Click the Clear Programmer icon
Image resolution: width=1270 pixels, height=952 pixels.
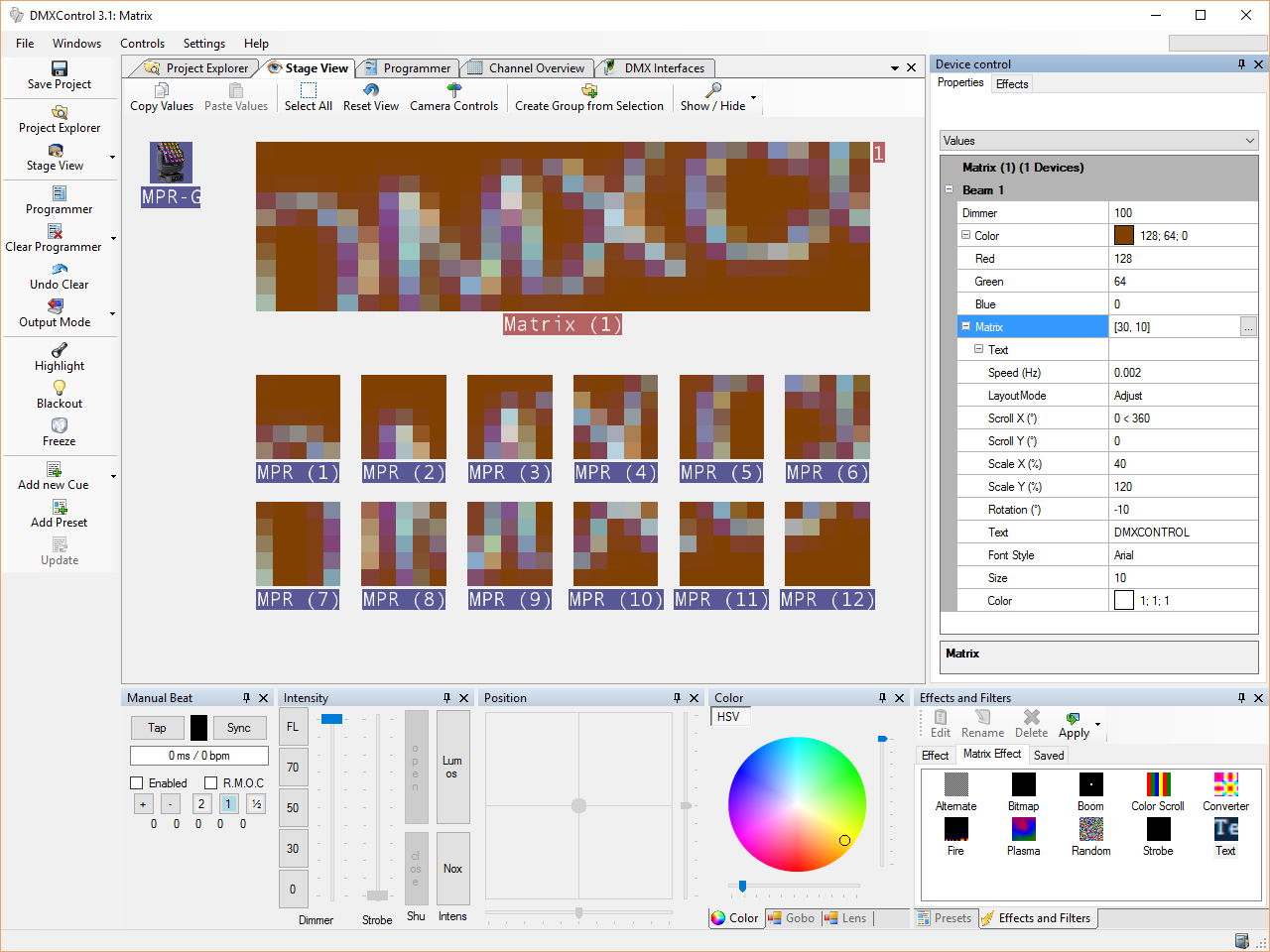(56, 231)
